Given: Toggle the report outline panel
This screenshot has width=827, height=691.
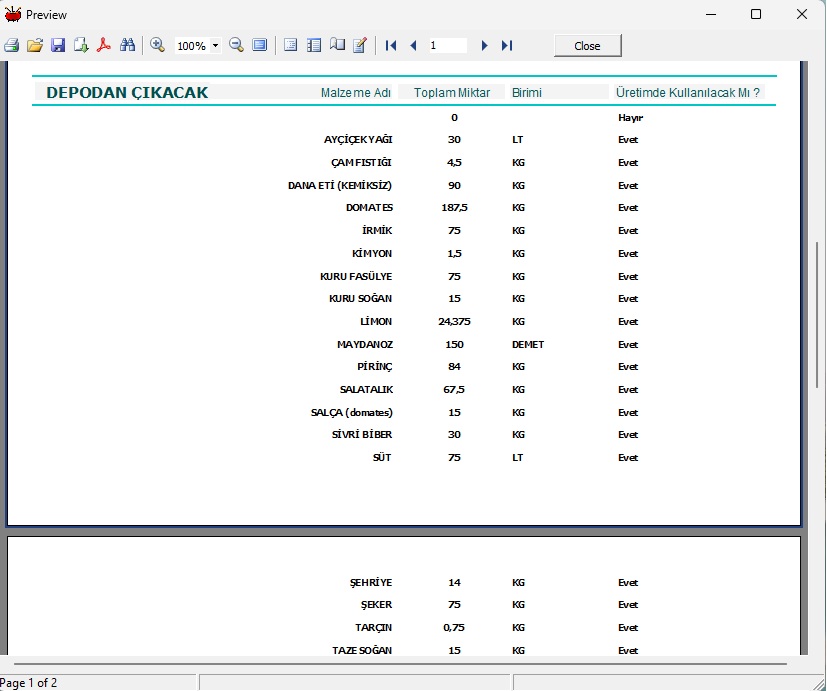Looking at the screenshot, I should coord(291,46).
